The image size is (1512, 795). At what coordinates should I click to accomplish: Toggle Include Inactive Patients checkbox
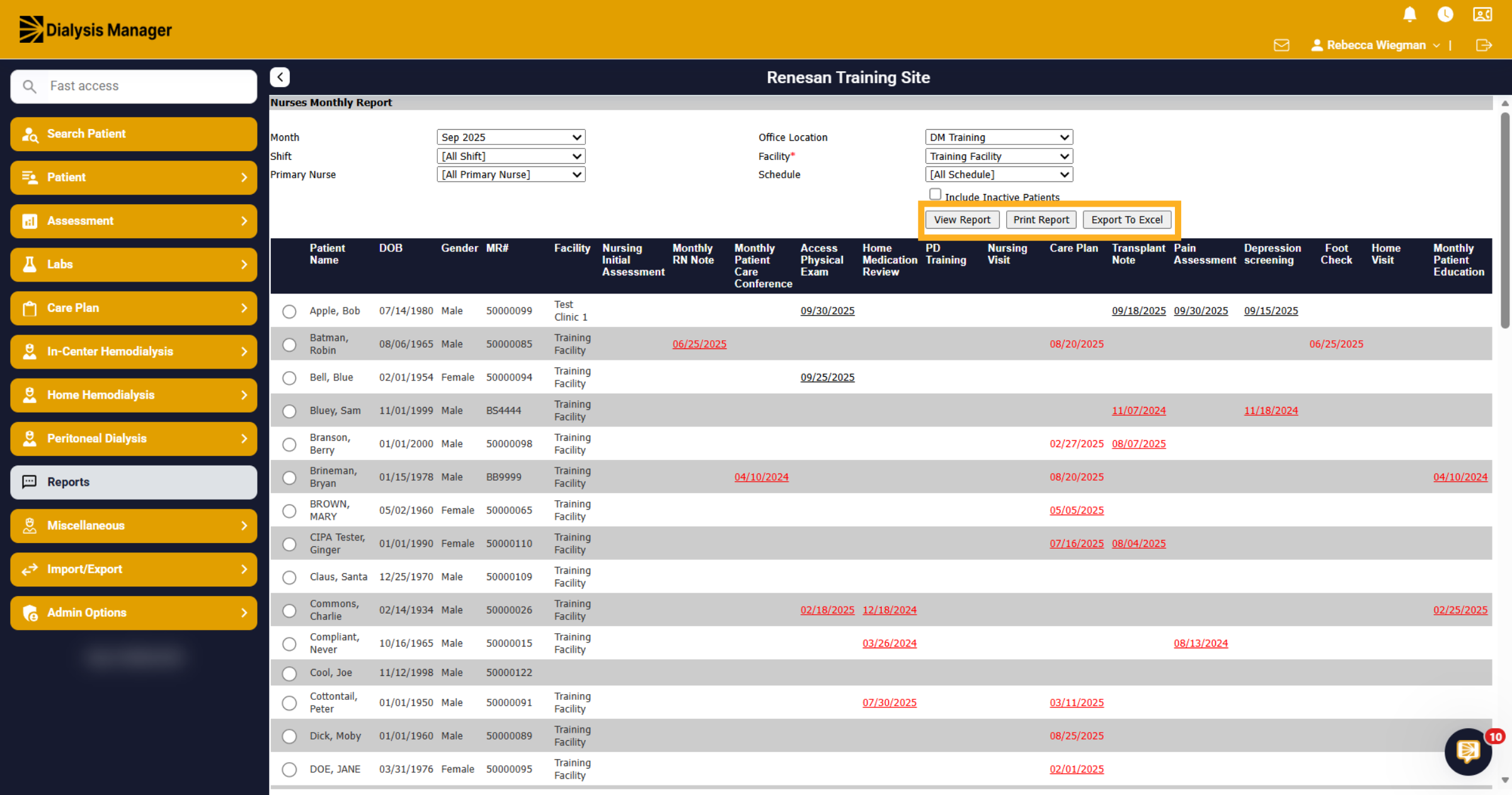pyautogui.click(x=936, y=195)
